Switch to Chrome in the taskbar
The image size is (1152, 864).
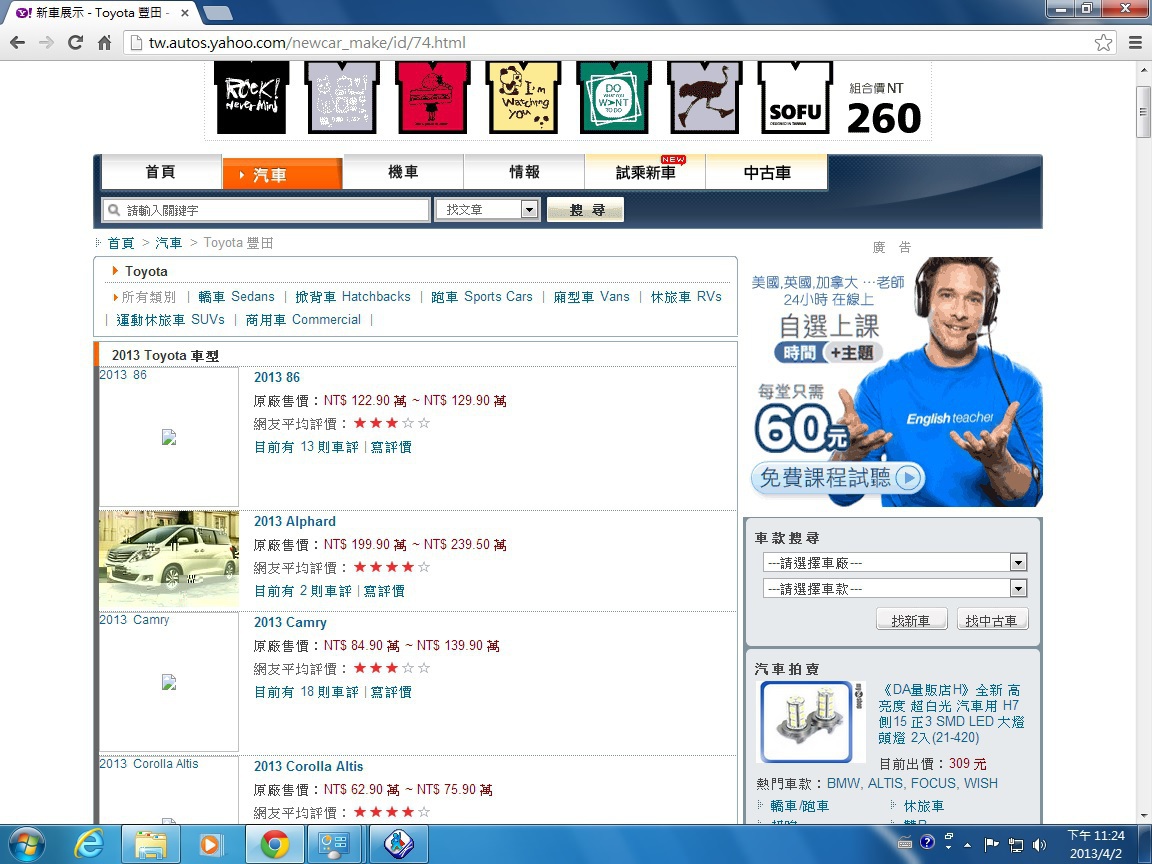tap(273, 844)
